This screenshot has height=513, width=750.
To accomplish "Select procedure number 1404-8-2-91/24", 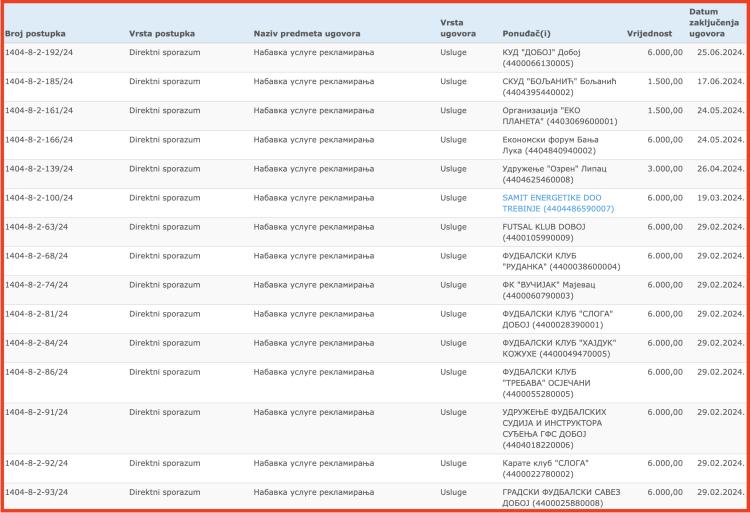I will (36, 412).
